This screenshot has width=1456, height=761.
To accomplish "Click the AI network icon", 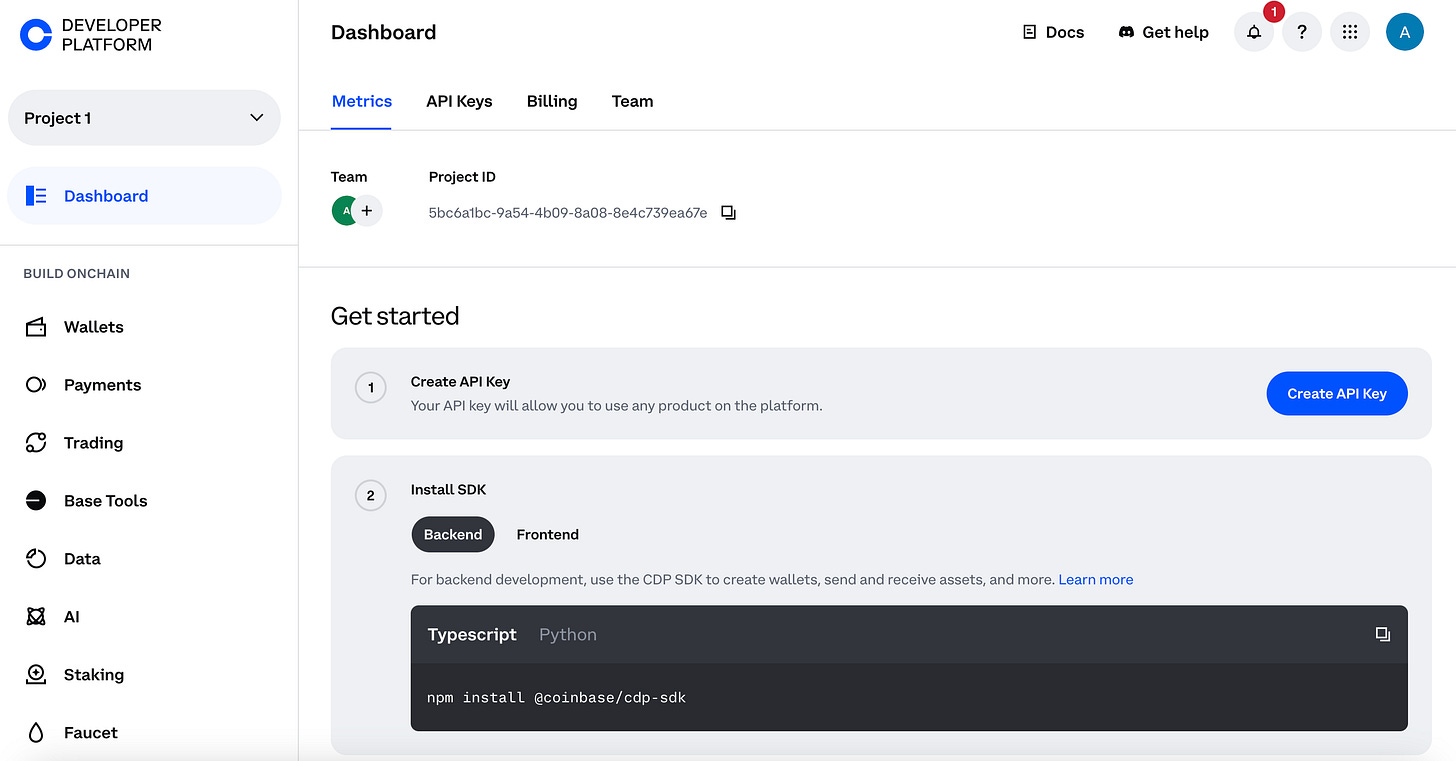I will point(36,617).
